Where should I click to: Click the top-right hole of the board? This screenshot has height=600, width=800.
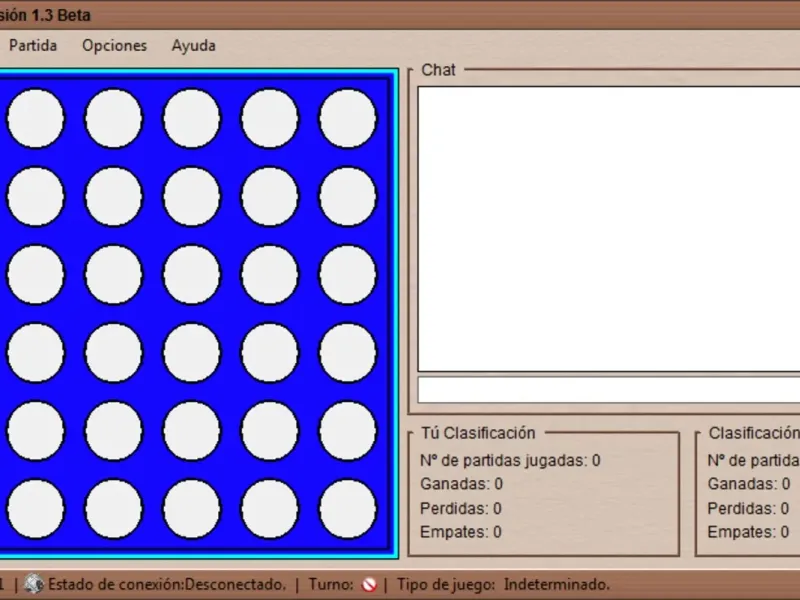point(348,118)
